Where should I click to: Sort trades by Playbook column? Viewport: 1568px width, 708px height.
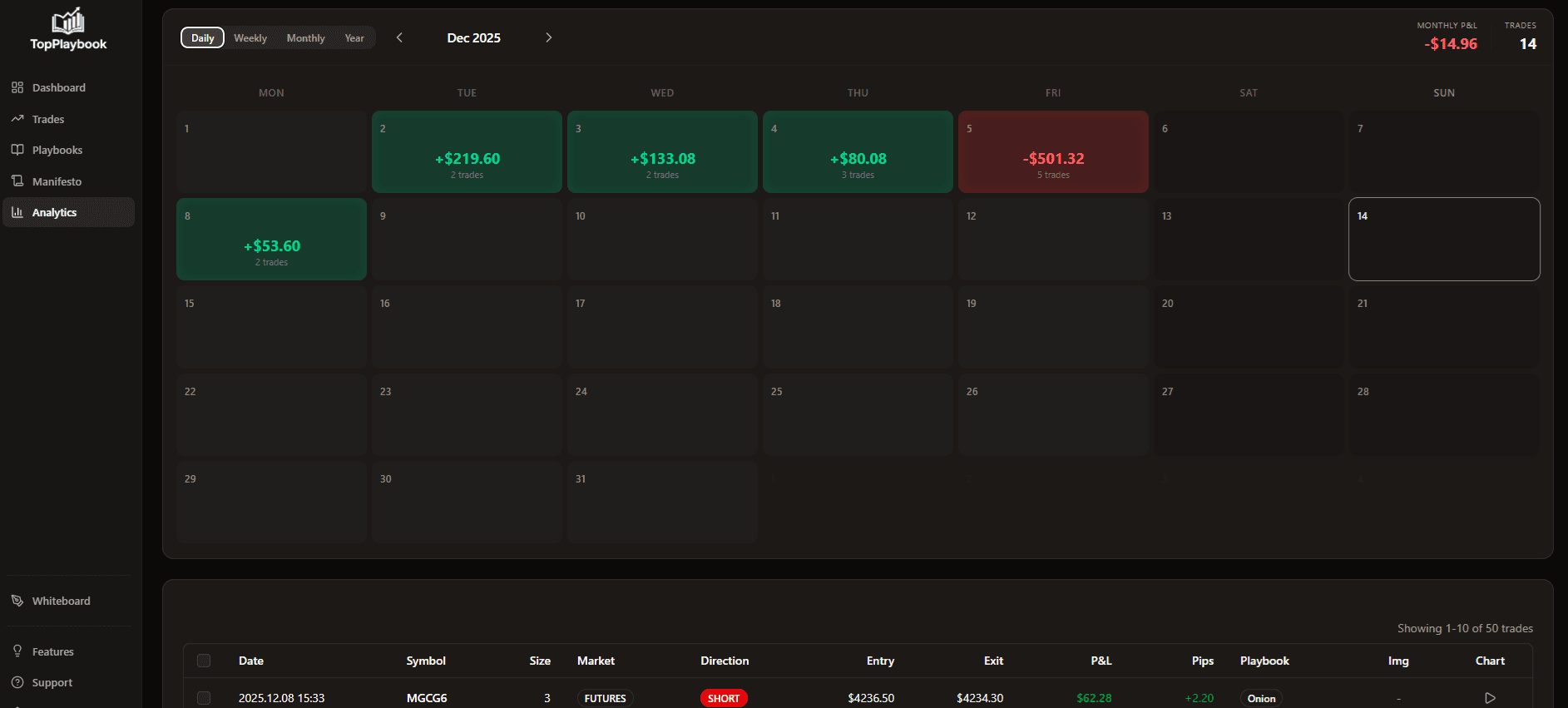tap(1264, 661)
